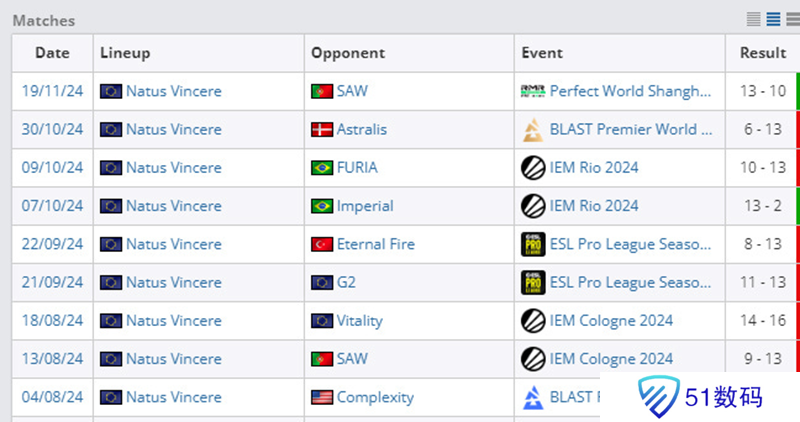Screen dimensions: 800x422
Task: Sort the table by Result header
Action: [763, 53]
